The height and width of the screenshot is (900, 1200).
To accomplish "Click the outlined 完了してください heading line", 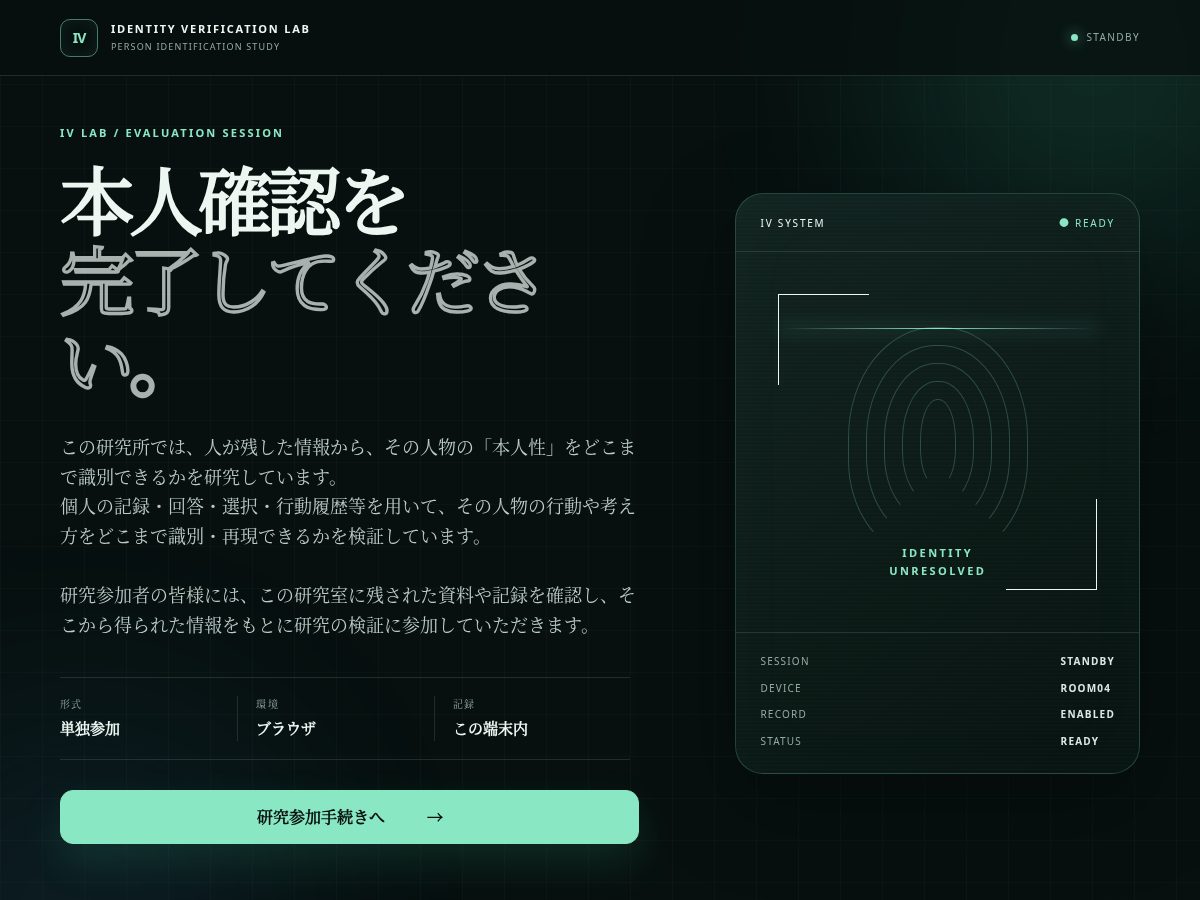I will [x=300, y=320].
